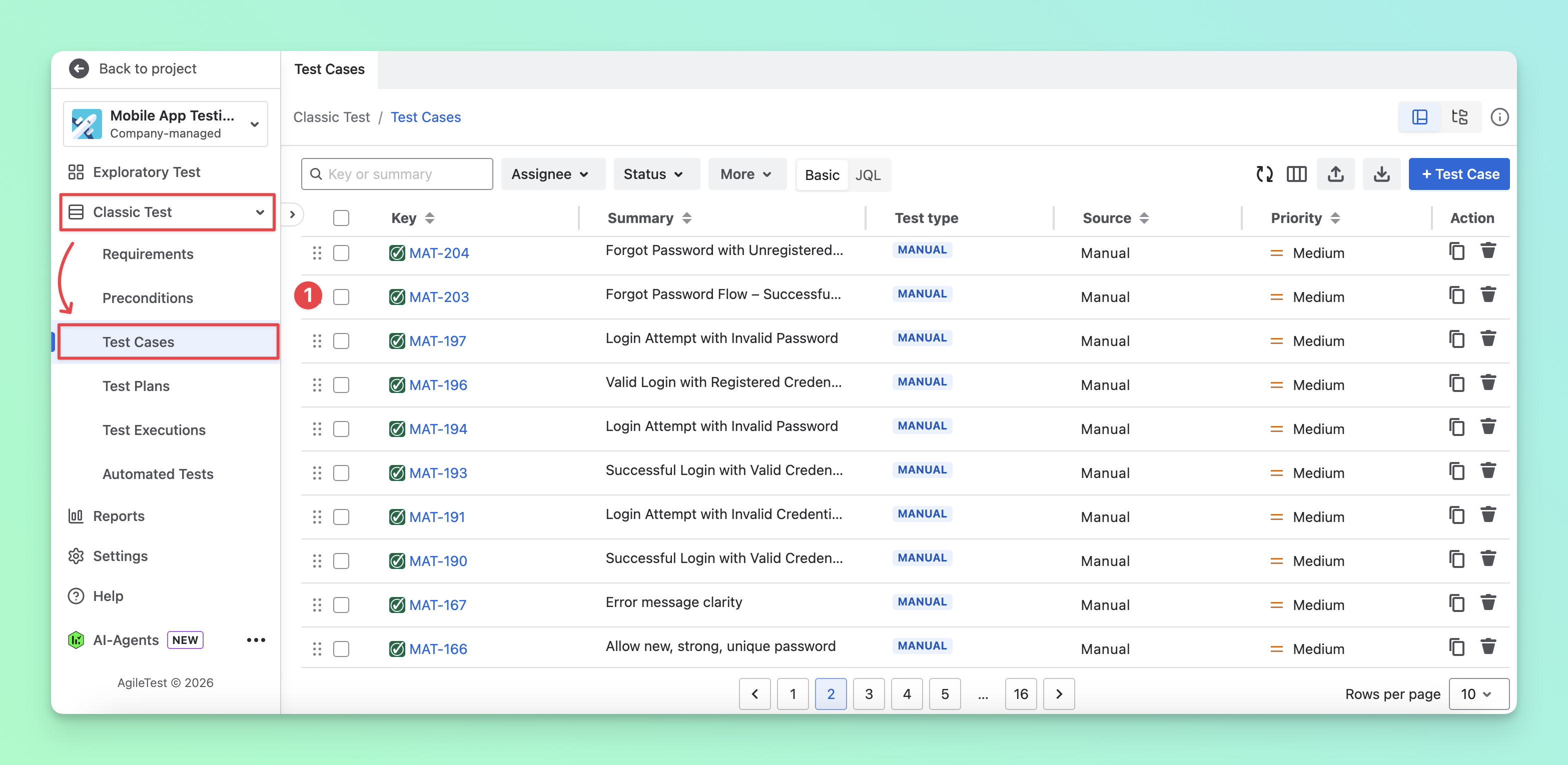Switch to the folder tree view icon
1568x765 pixels.
pos(1459,117)
